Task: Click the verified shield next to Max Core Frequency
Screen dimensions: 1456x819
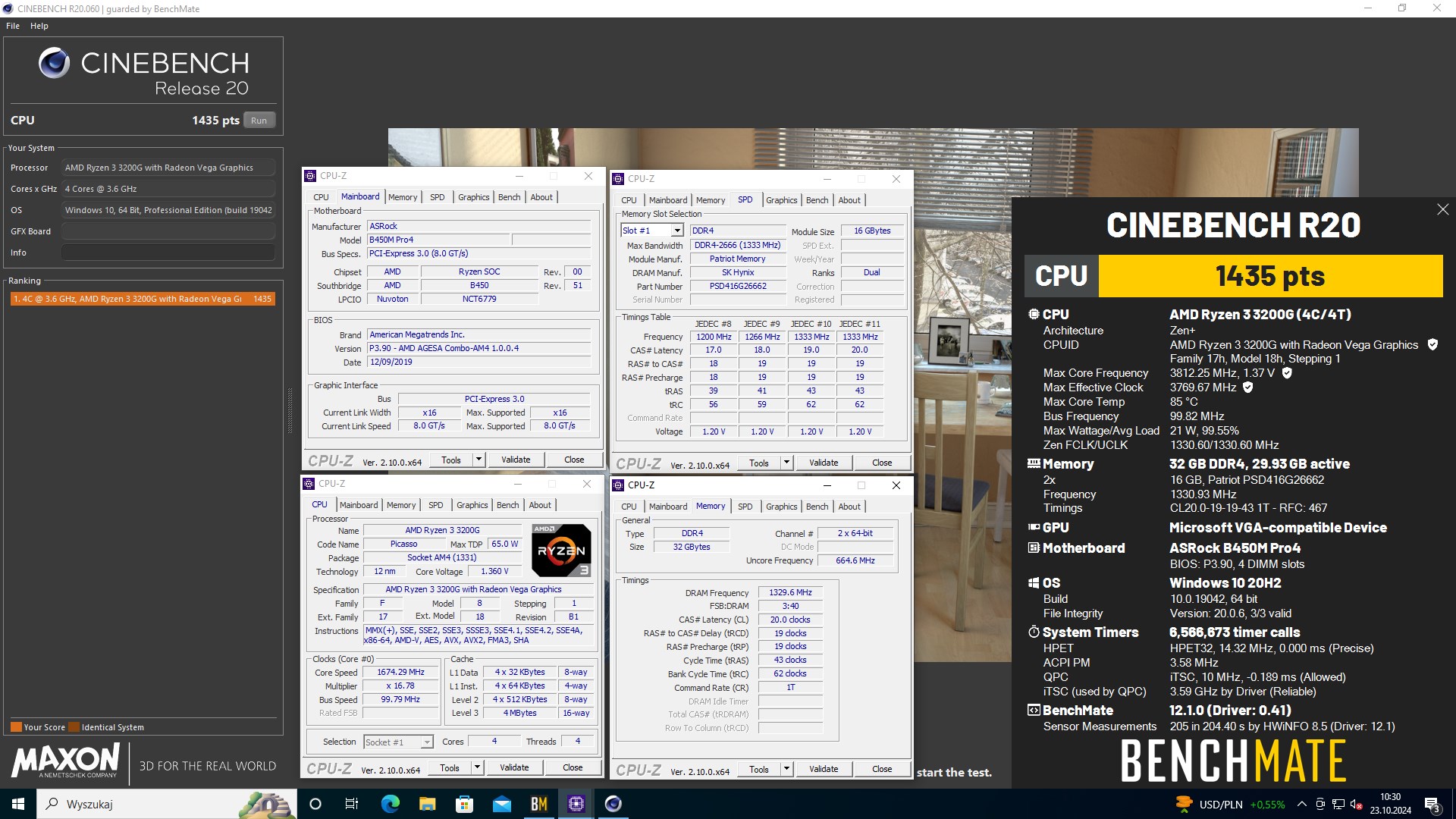Action: [1287, 372]
